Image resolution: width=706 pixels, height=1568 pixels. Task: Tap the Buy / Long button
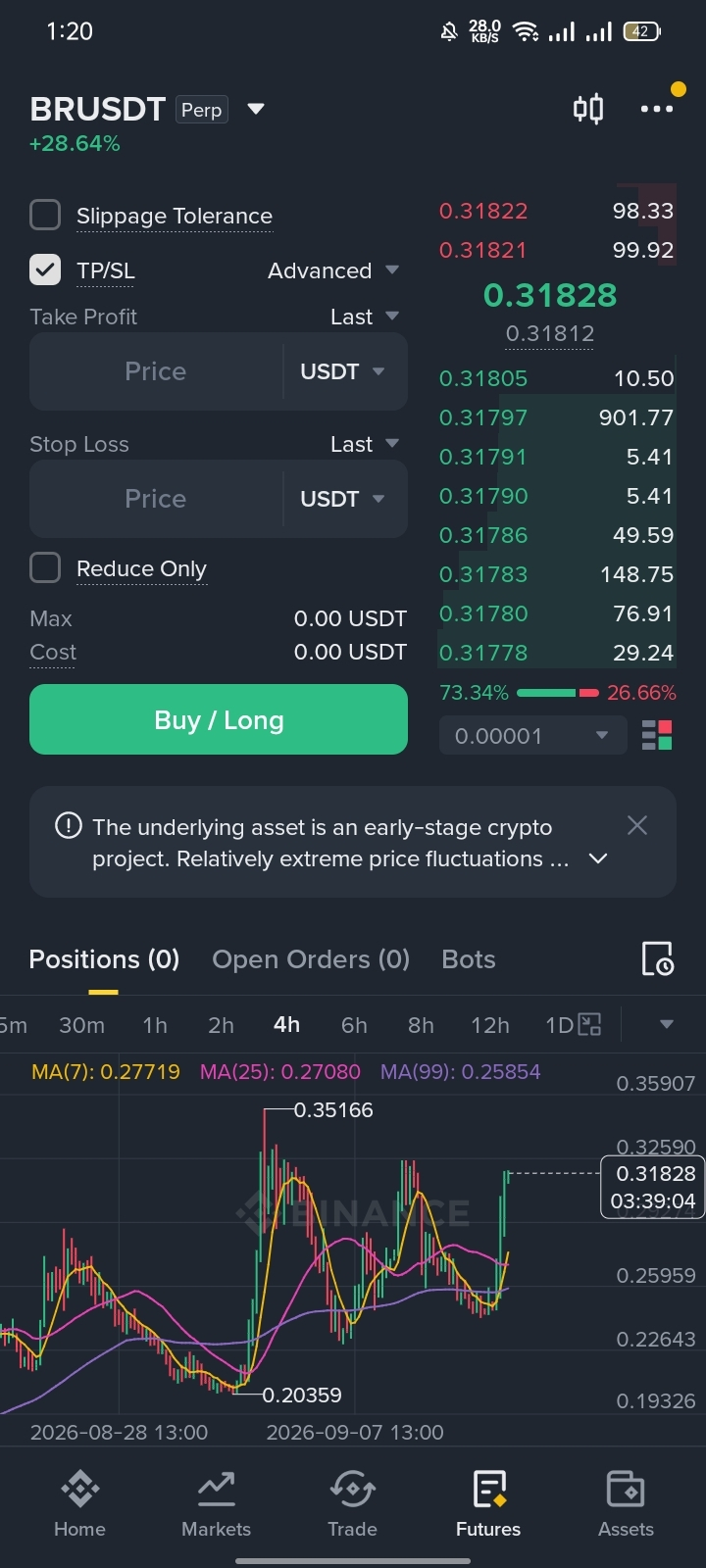(219, 719)
